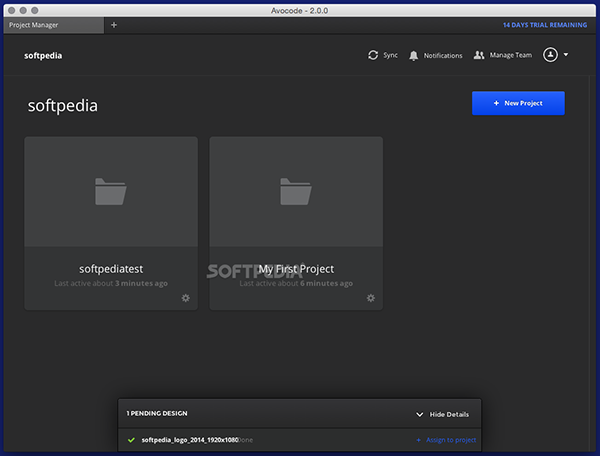Screen dimensions: 600x456
Task: Expand the account dropdown arrow
Action: point(566,55)
